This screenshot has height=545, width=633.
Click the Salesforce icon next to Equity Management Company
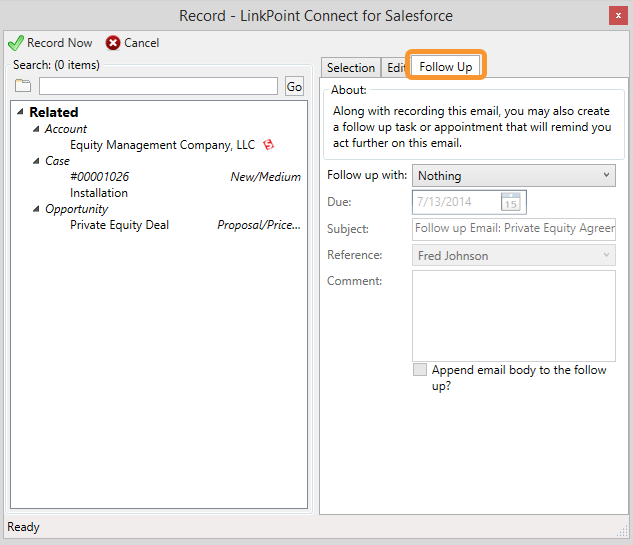click(268, 145)
